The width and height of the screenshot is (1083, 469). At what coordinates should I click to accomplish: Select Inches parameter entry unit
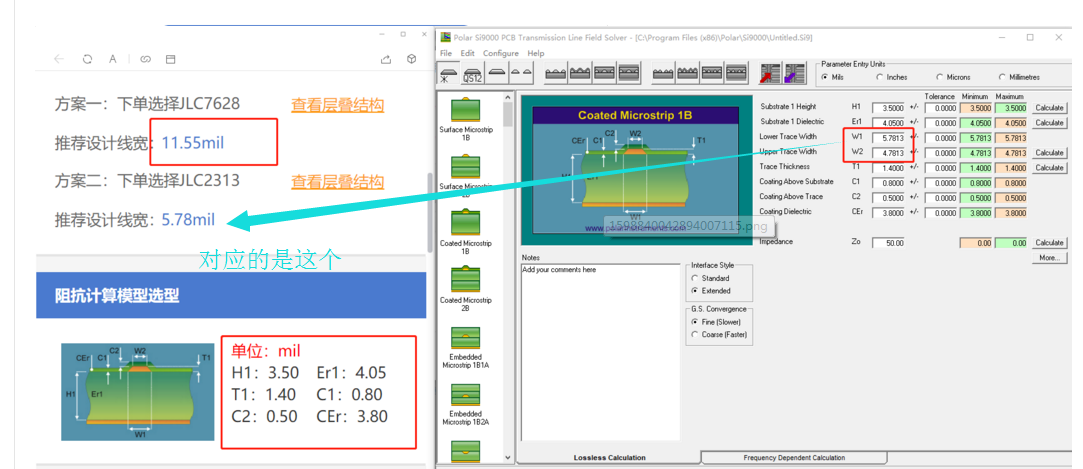pyautogui.click(x=880, y=77)
